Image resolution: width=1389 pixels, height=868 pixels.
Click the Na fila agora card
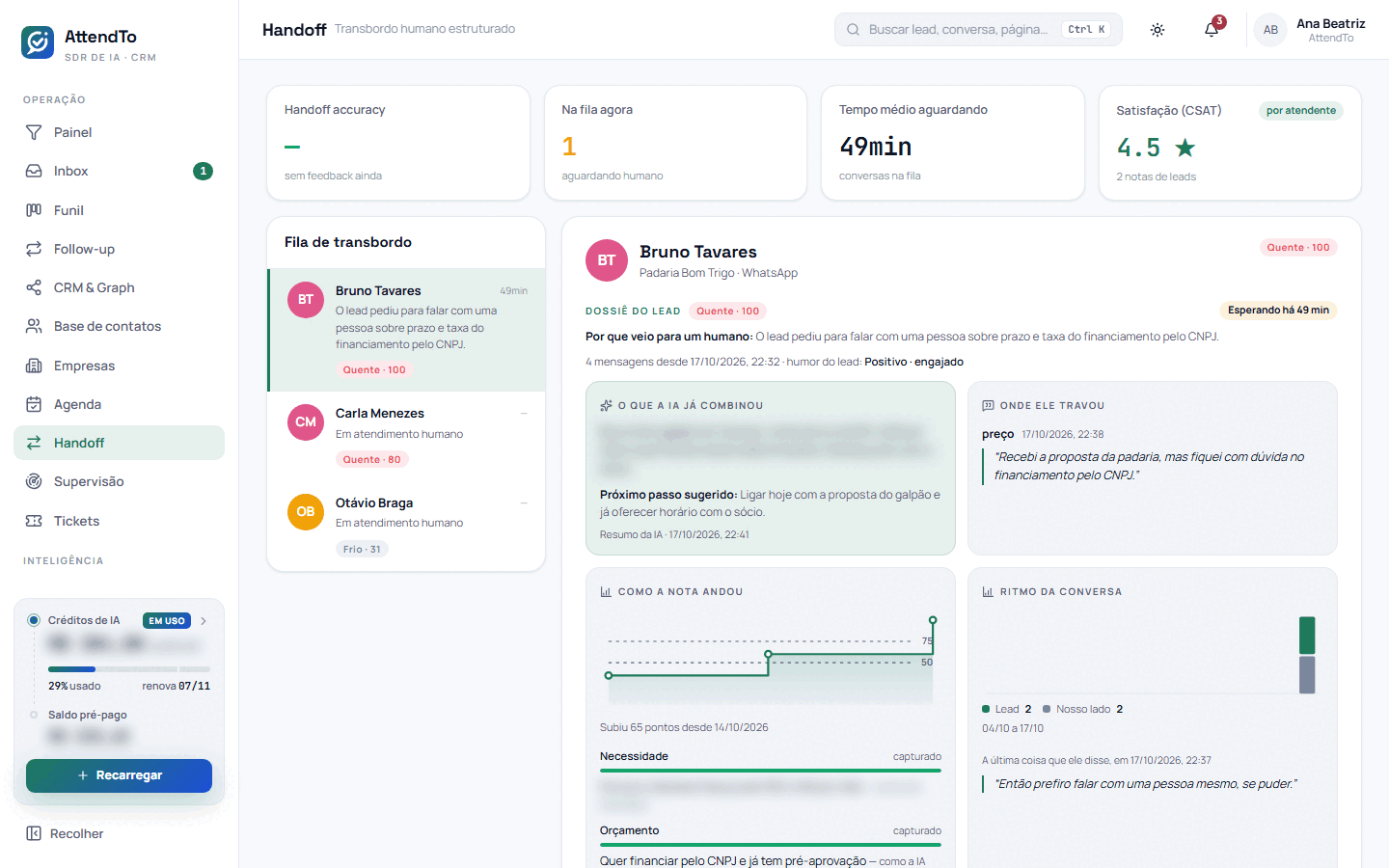(x=675, y=143)
